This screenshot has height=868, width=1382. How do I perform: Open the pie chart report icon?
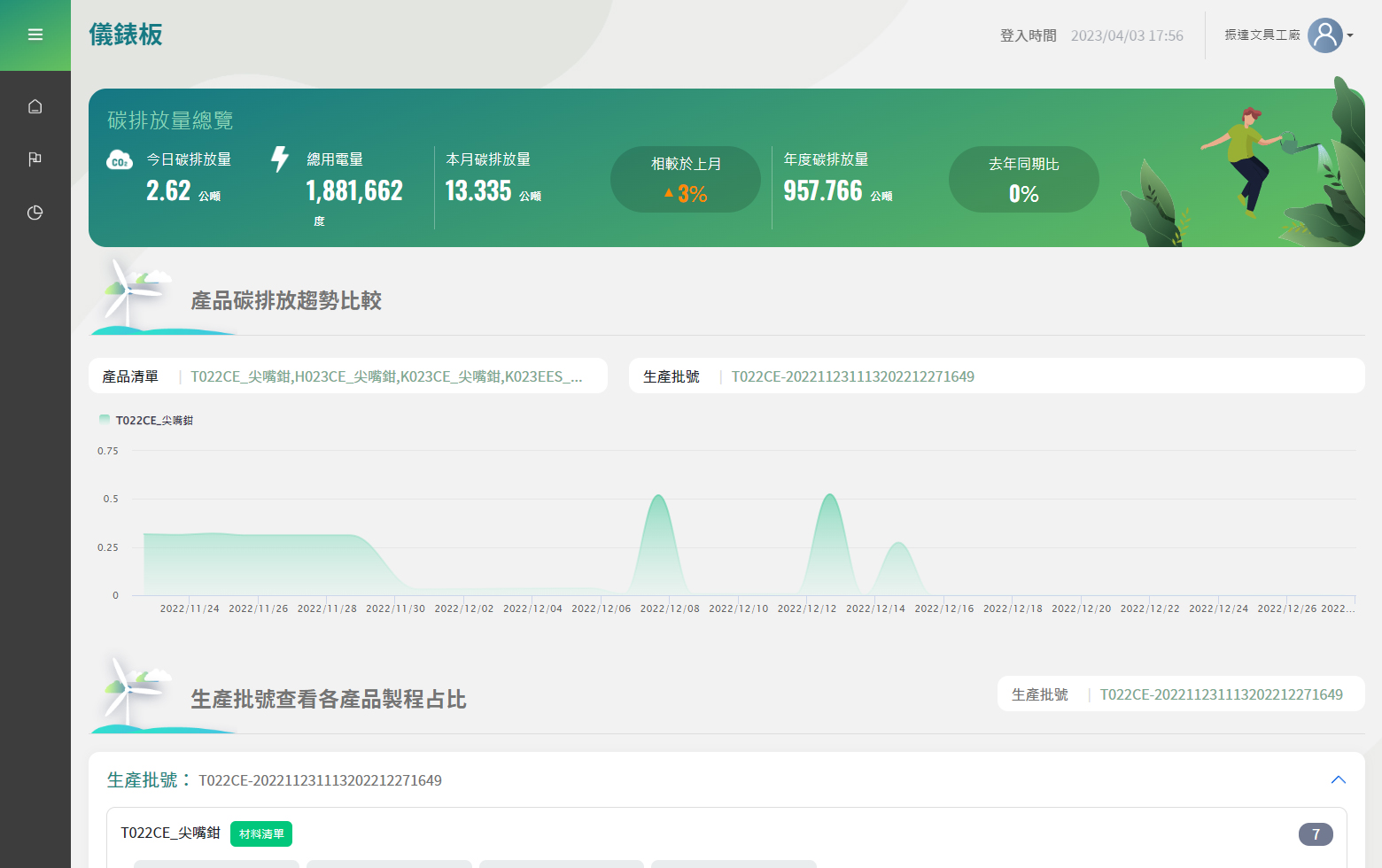click(35, 213)
